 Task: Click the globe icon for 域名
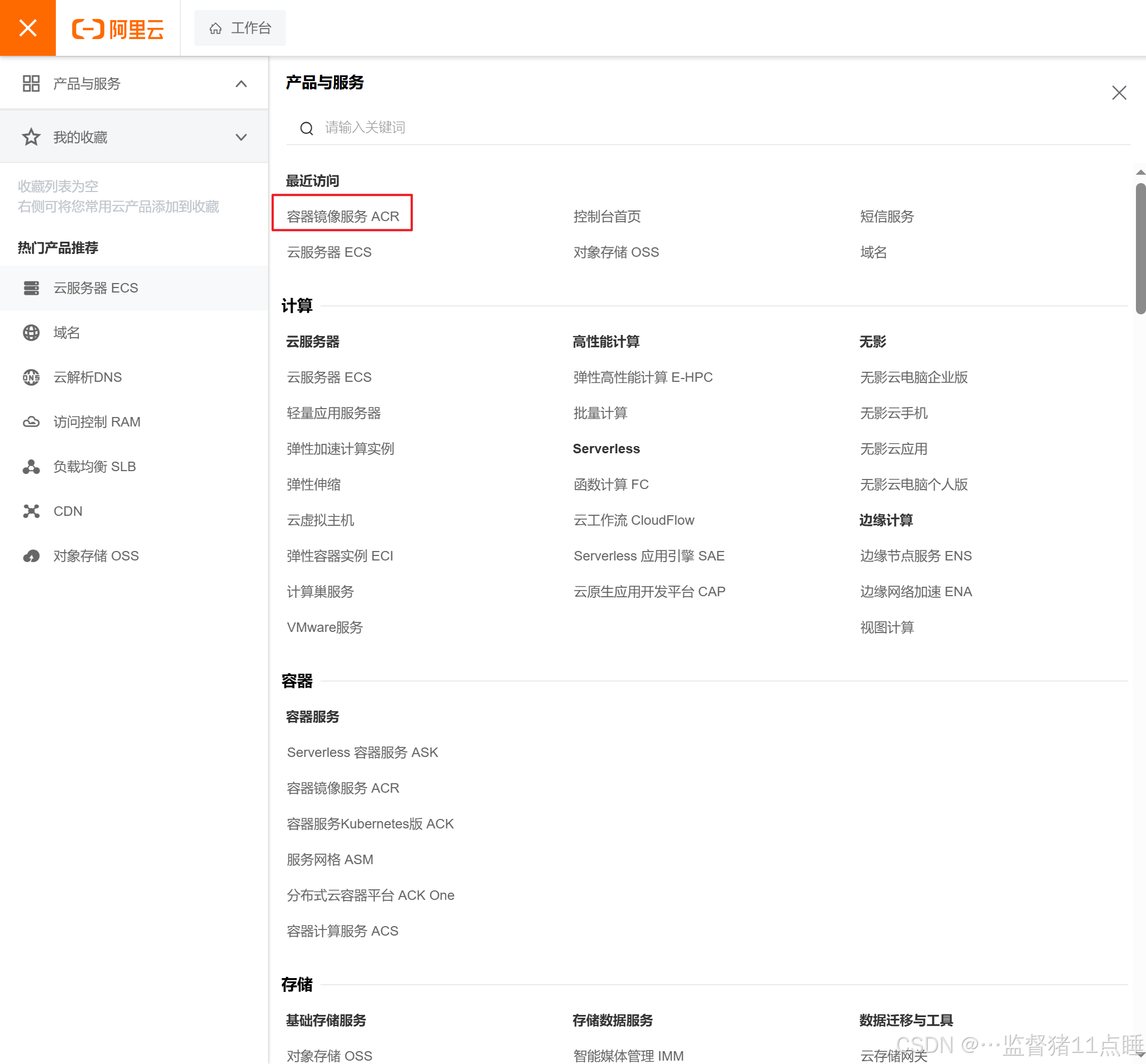(x=31, y=332)
